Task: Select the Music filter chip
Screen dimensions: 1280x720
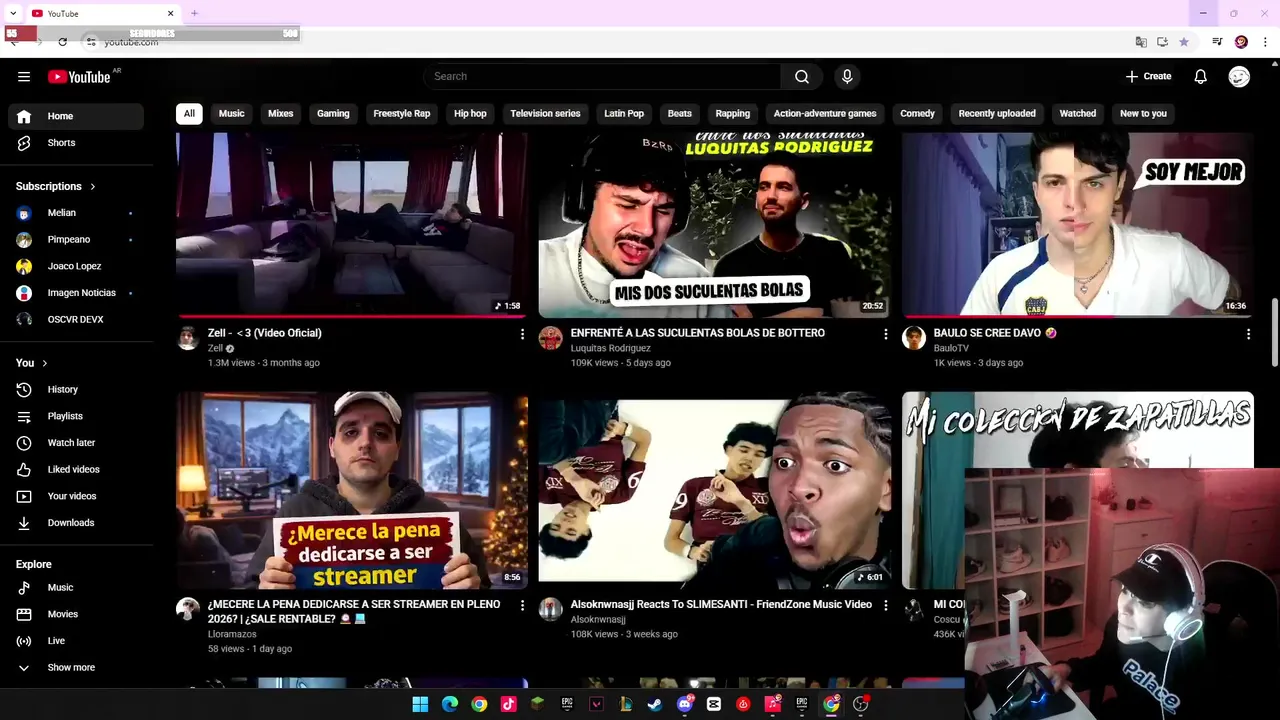Action: pos(231,114)
